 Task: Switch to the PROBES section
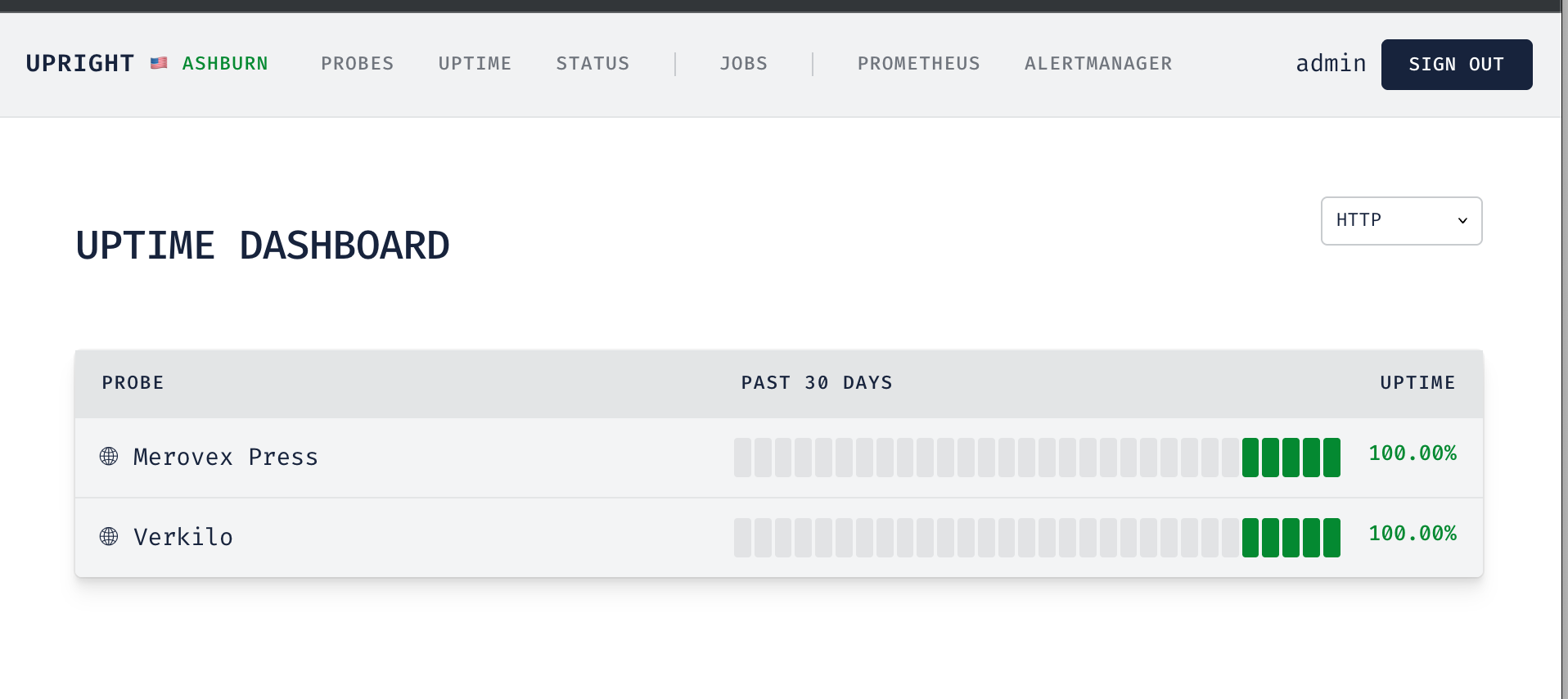pos(357,63)
